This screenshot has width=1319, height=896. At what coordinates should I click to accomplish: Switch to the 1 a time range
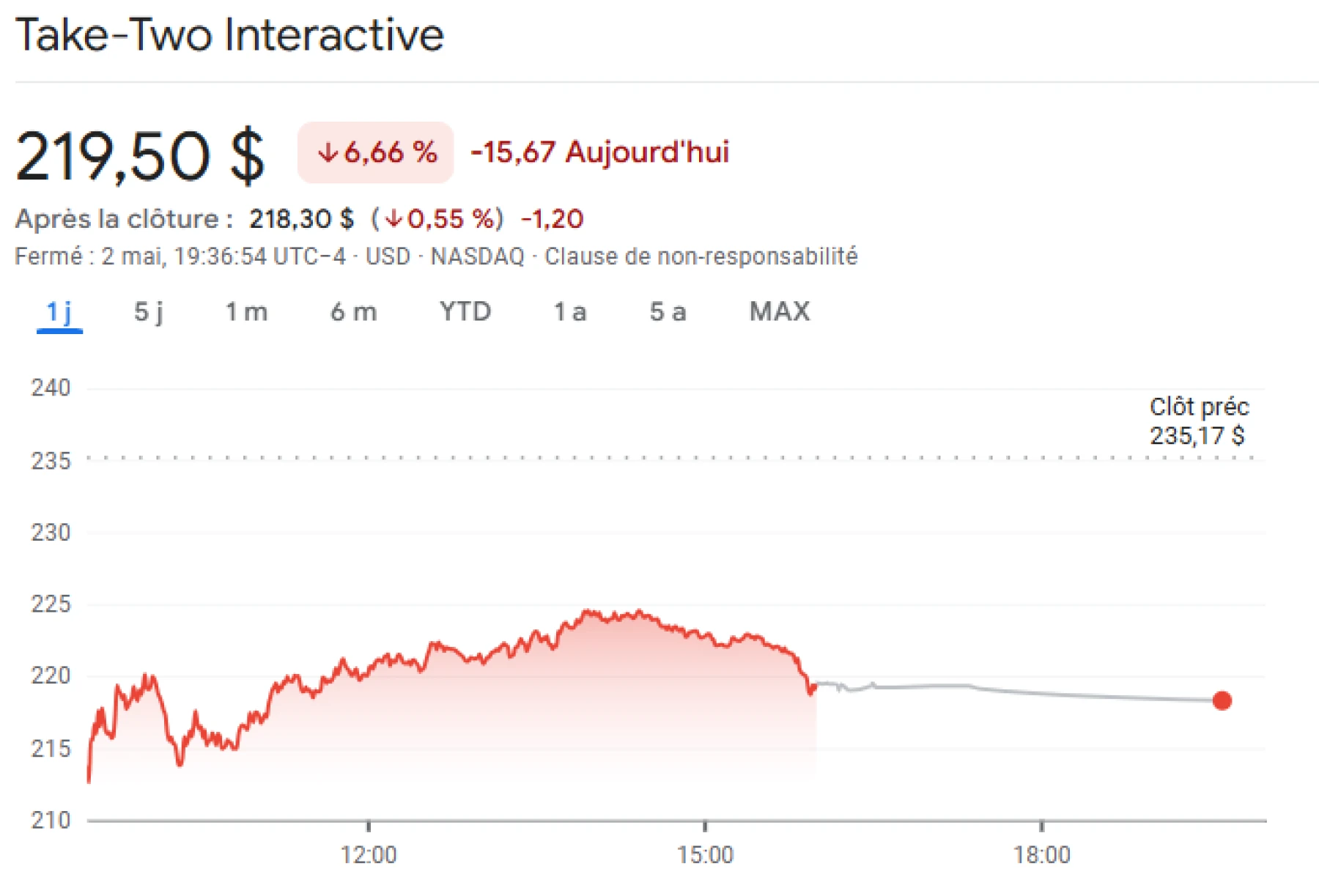571,311
